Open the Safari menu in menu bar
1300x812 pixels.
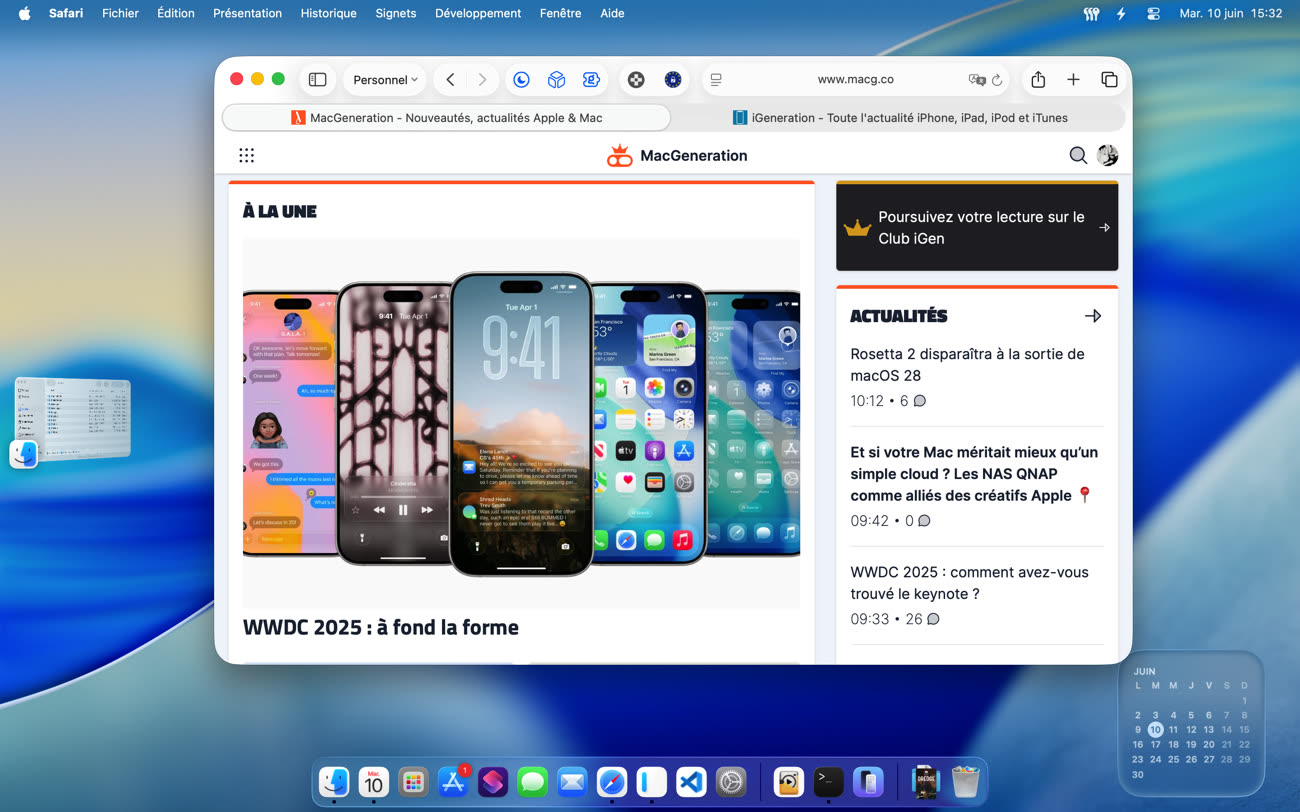(x=66, y=13)
